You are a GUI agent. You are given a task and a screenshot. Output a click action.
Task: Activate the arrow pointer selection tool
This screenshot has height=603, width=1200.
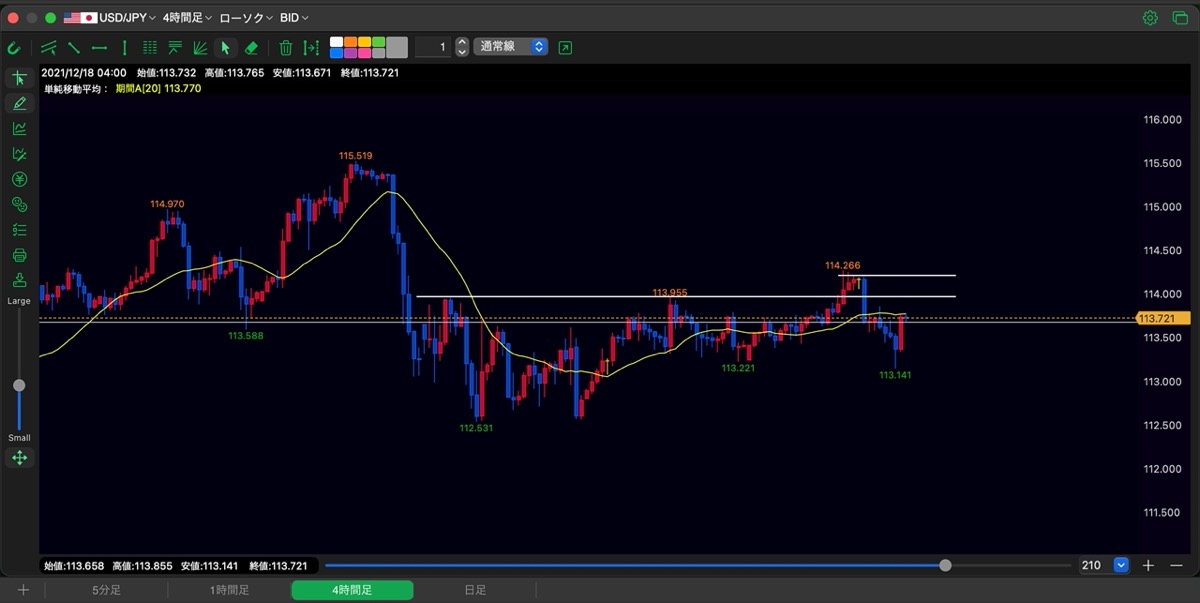click(x=226, y=47)
